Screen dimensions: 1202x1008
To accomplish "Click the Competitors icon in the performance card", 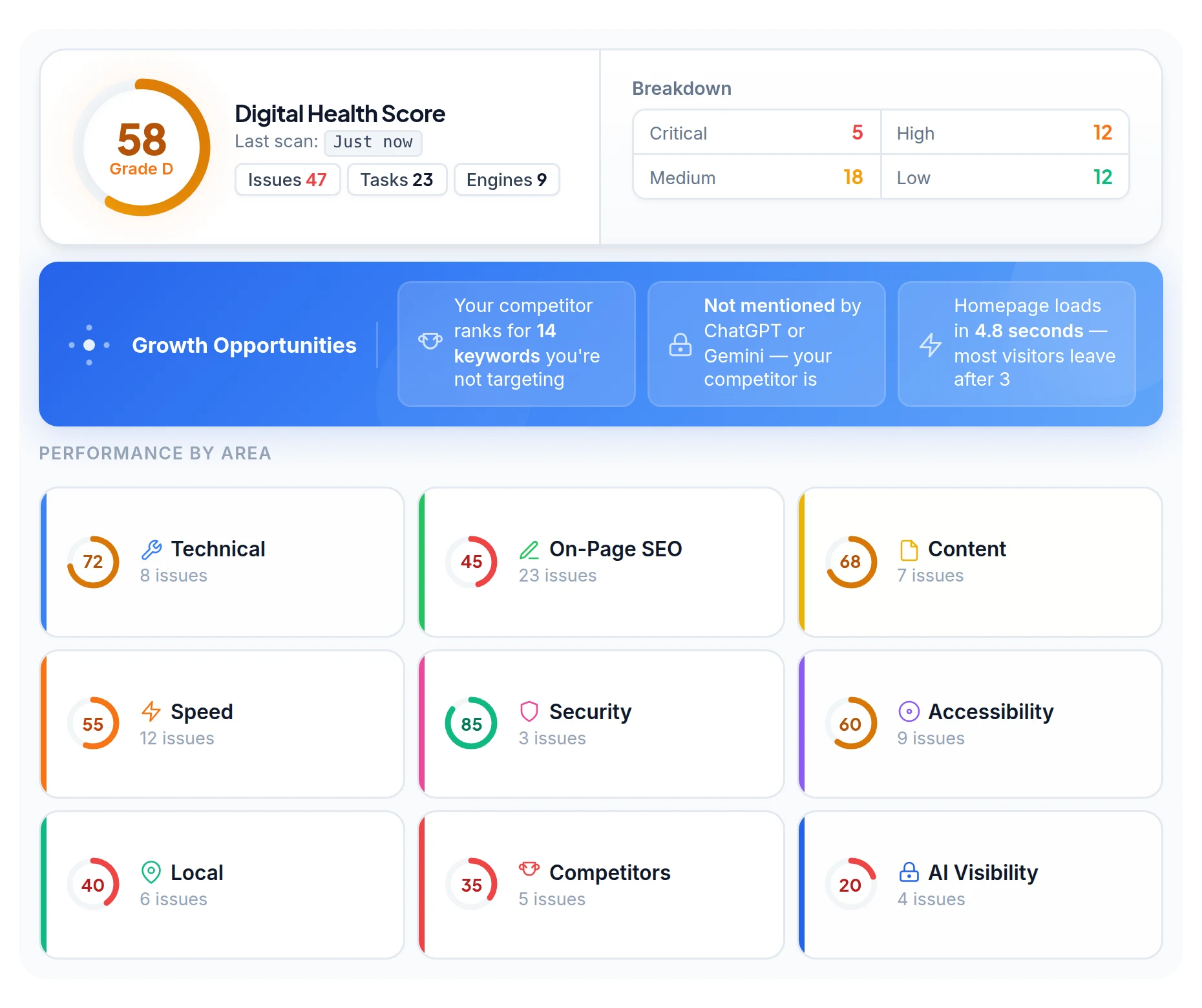I will pos(529,869).
